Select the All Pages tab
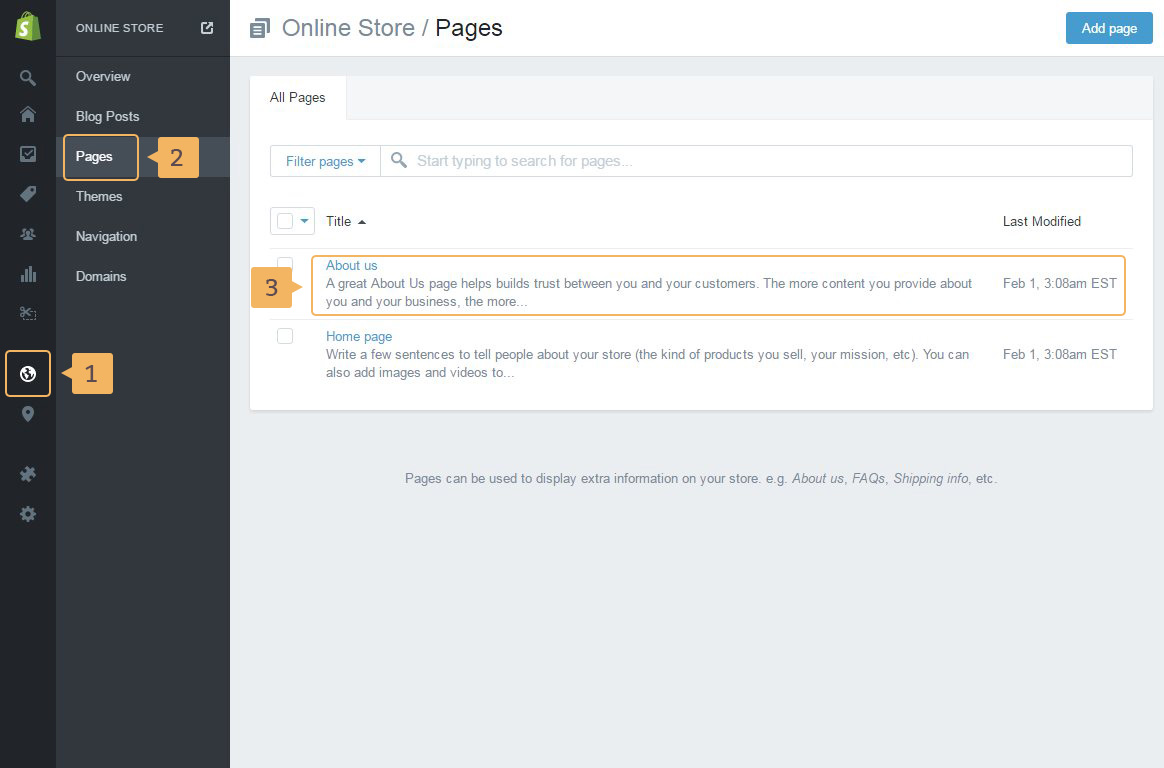The width and height of the screenshot is (1164, 768). click(298, 98)
